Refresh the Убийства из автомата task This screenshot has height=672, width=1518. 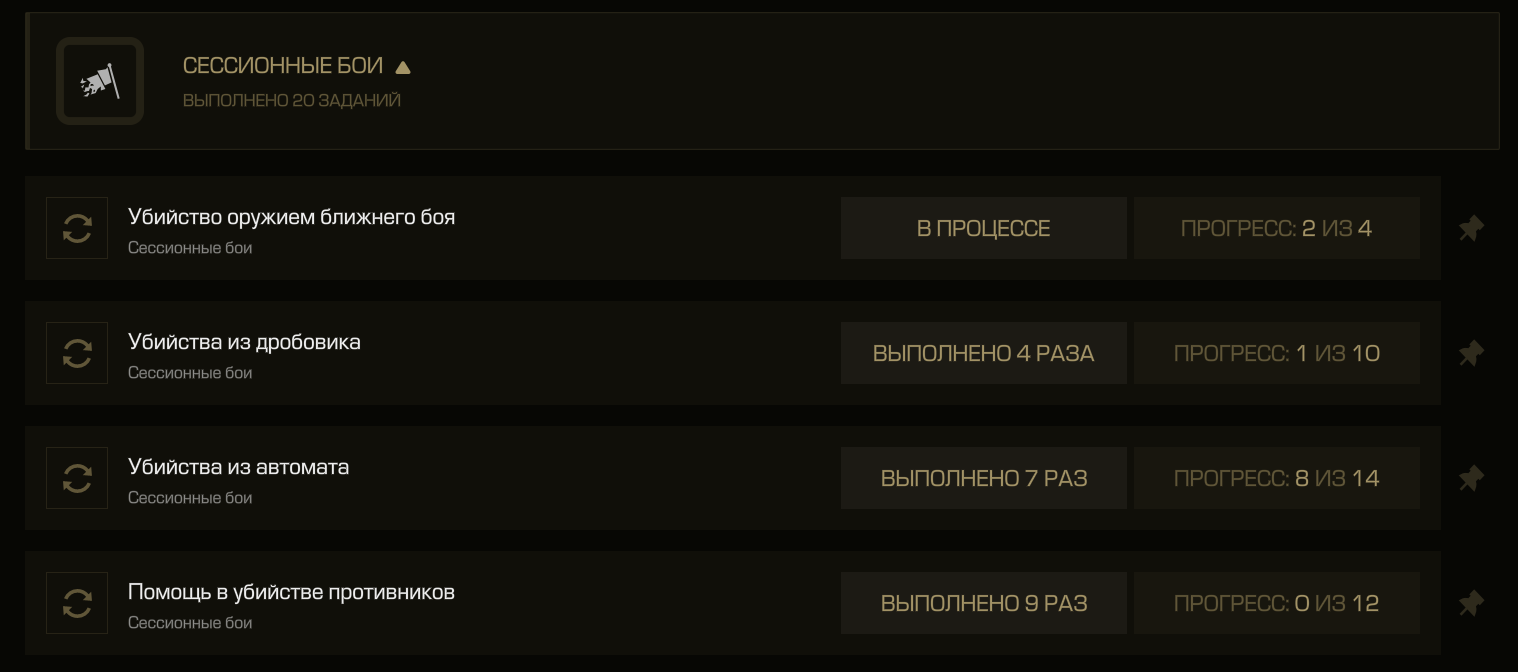point(77,478)
